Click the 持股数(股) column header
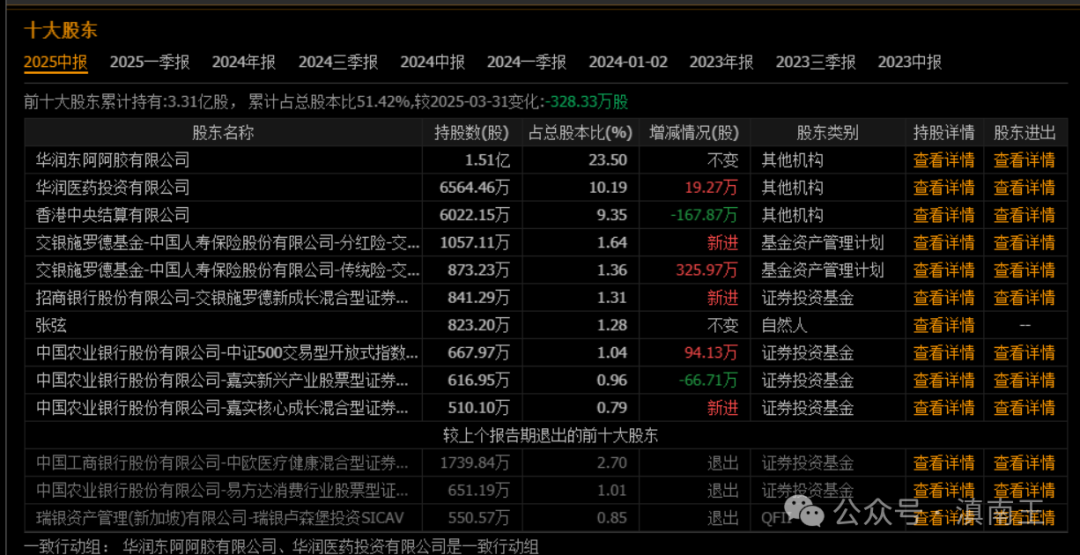1080x555 pixels. click(472, 133)
